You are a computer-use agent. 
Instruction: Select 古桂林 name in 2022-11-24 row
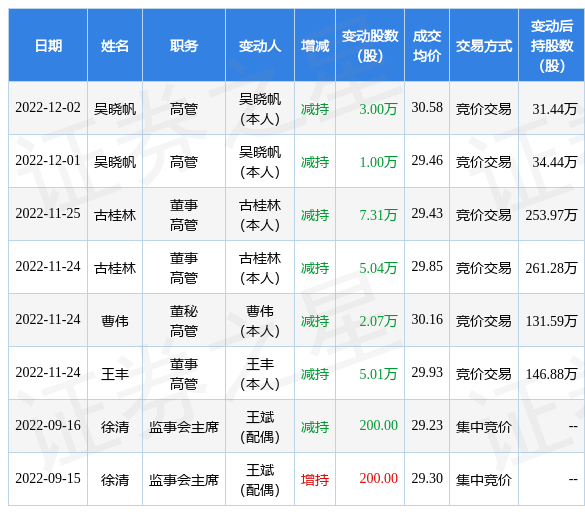click(x=115, y=267)
